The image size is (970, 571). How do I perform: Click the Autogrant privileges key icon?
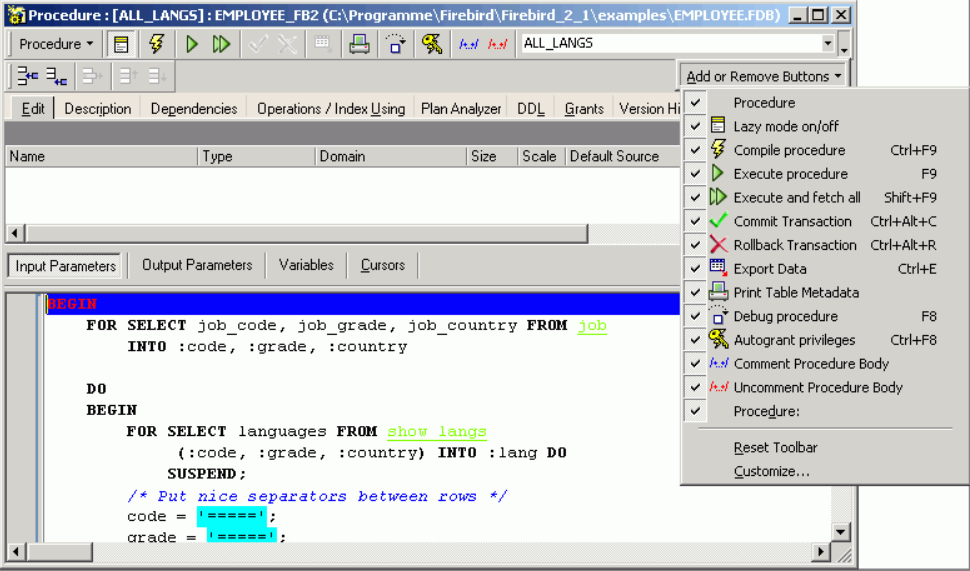(x=432, y=44)
